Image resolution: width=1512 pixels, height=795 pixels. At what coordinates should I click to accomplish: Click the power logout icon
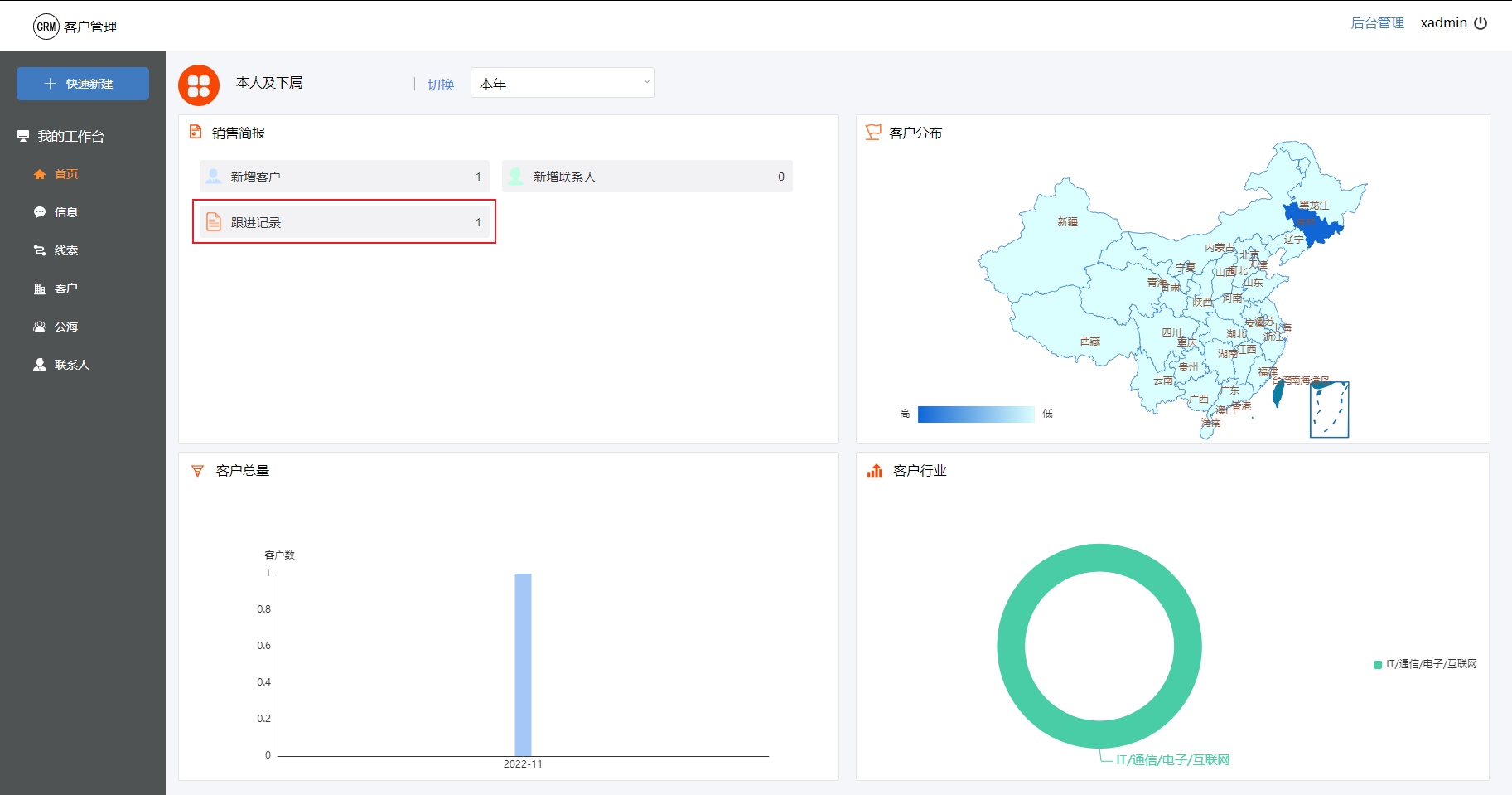1481,23
